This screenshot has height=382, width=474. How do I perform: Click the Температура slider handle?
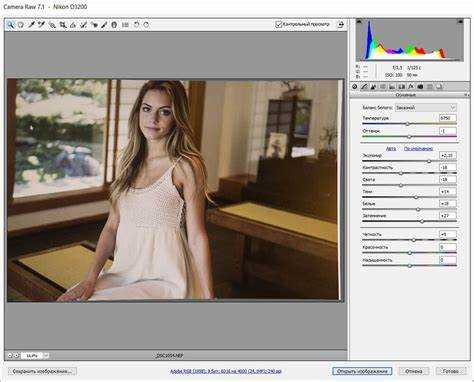[407, 124]
